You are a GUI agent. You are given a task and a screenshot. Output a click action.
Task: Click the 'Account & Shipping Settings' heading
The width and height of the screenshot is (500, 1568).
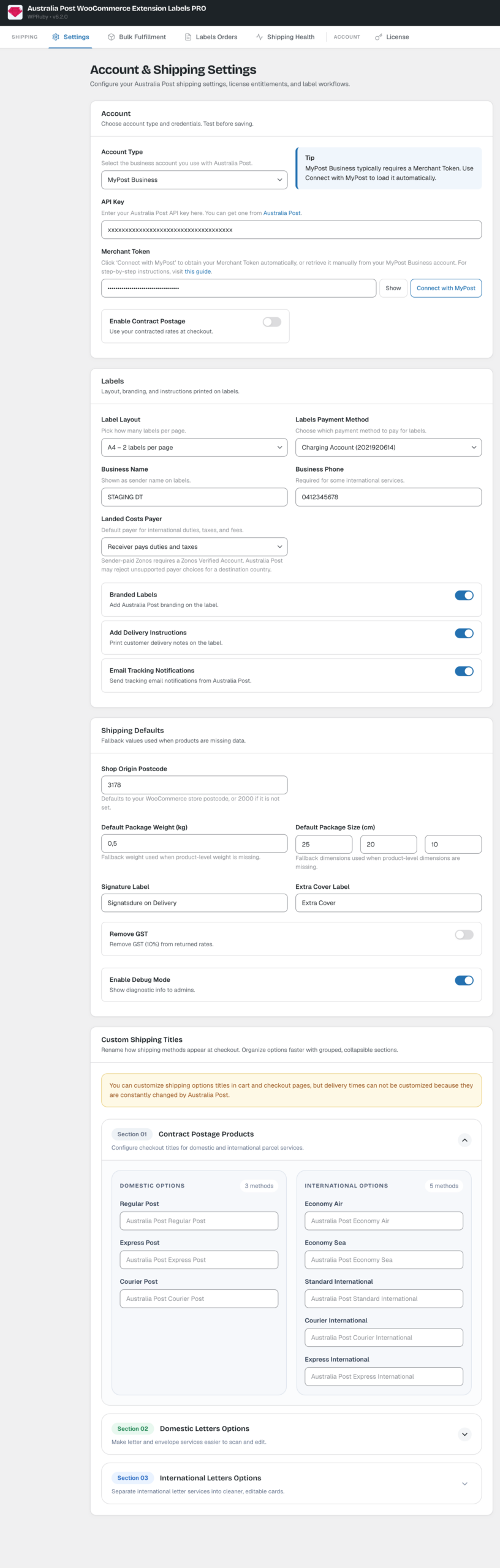[x=173, y=70]
